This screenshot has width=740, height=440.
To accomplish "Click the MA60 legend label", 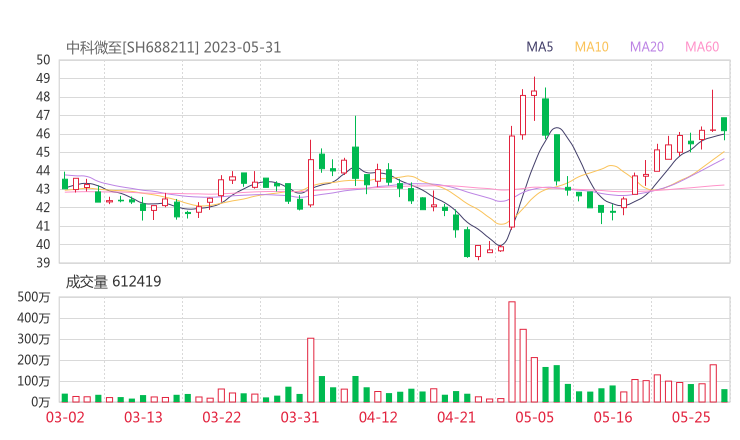I will click(702, 47).
